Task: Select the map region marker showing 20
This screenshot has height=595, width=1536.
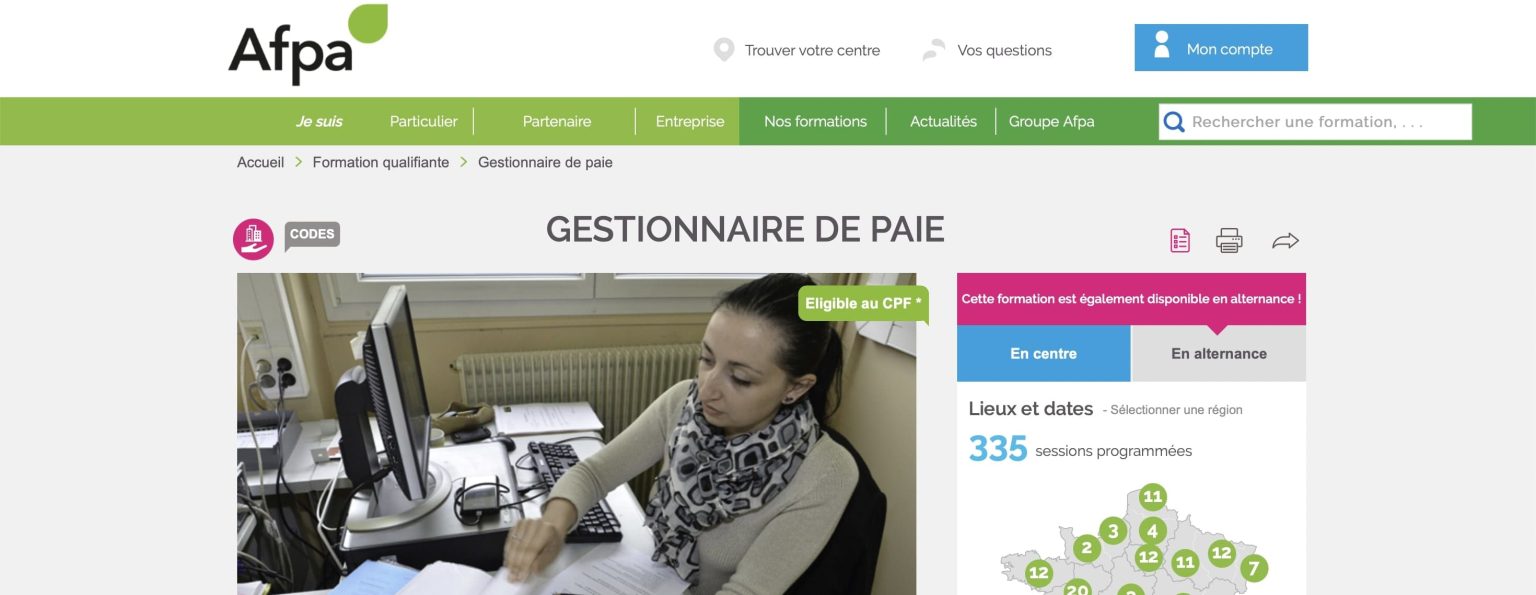Action: point(1077,588)
